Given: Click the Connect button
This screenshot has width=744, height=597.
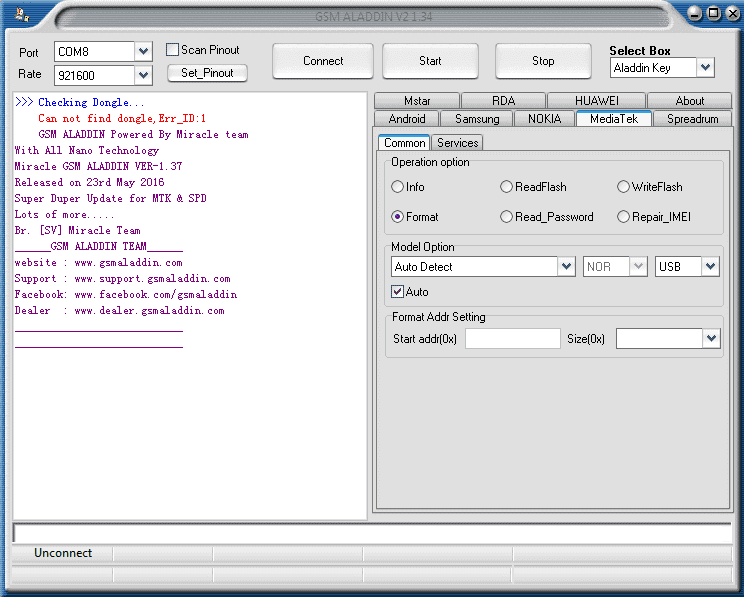Looking at the screenshot, I should (x=323, y=61).
